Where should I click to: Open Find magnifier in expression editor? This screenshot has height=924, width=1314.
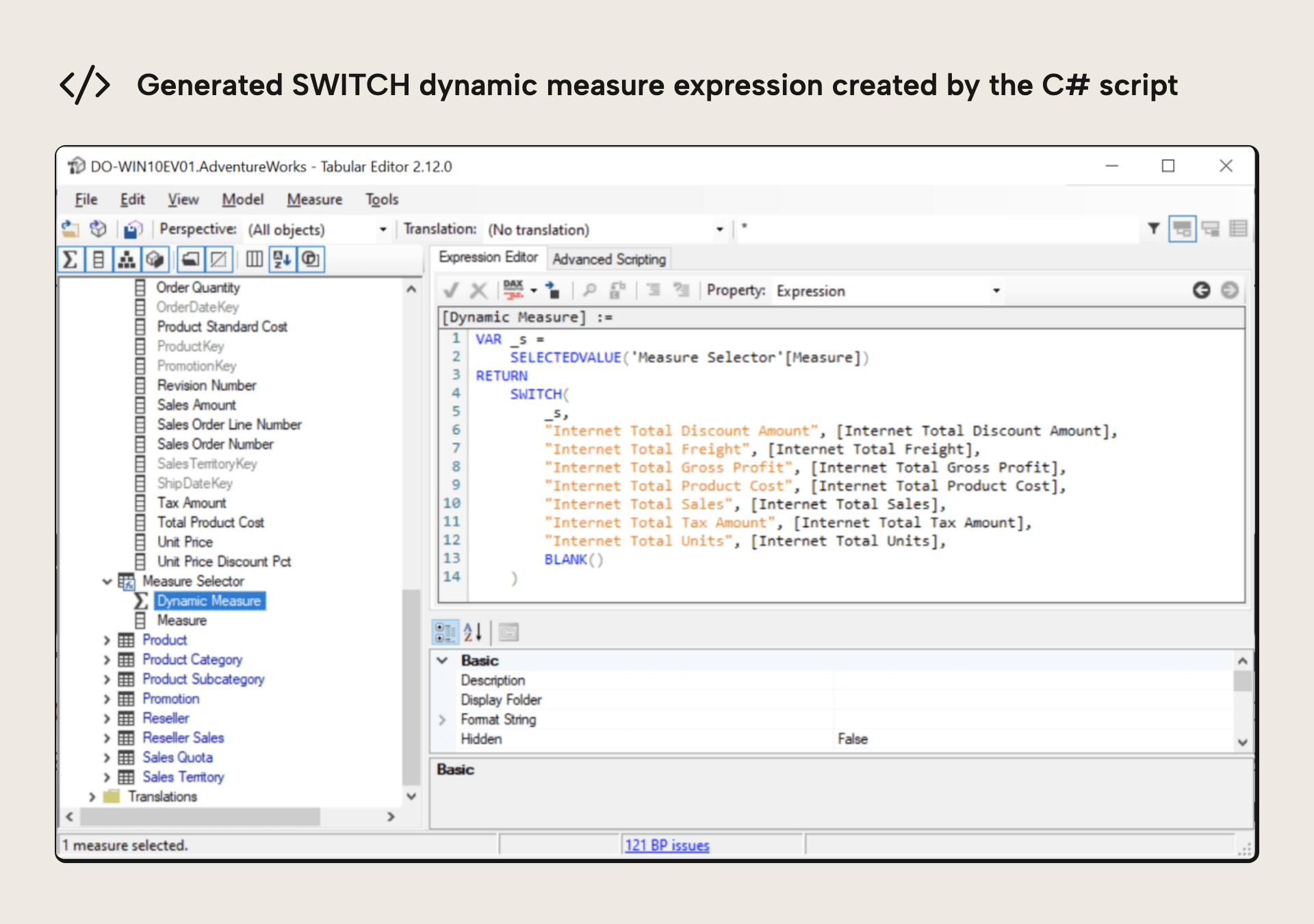point(589,290)
